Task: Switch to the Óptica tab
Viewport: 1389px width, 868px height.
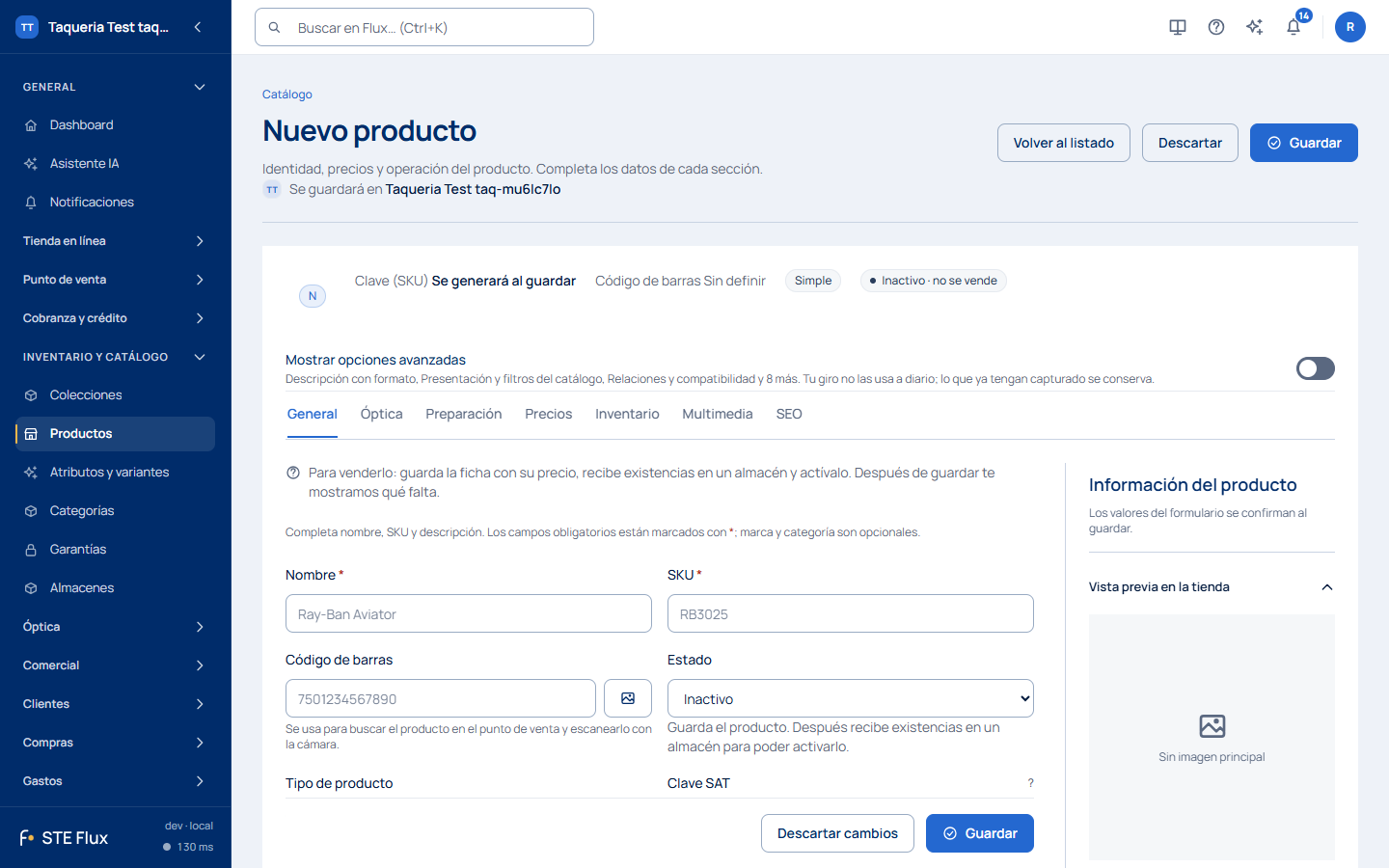Action: pyautogui.click(x=382, y=414)
